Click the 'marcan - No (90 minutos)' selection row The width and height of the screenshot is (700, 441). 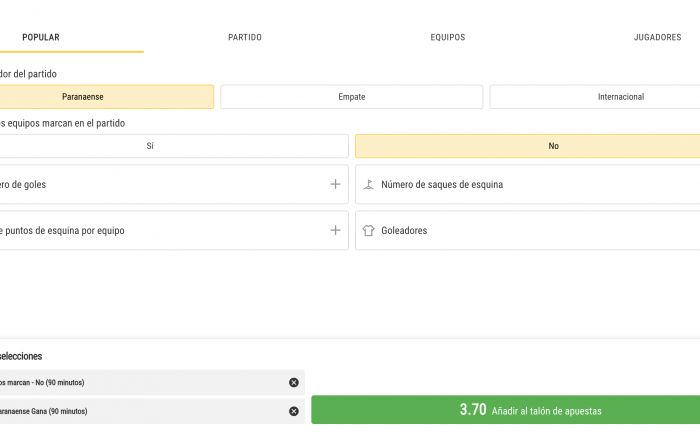[x=152, y=383]
